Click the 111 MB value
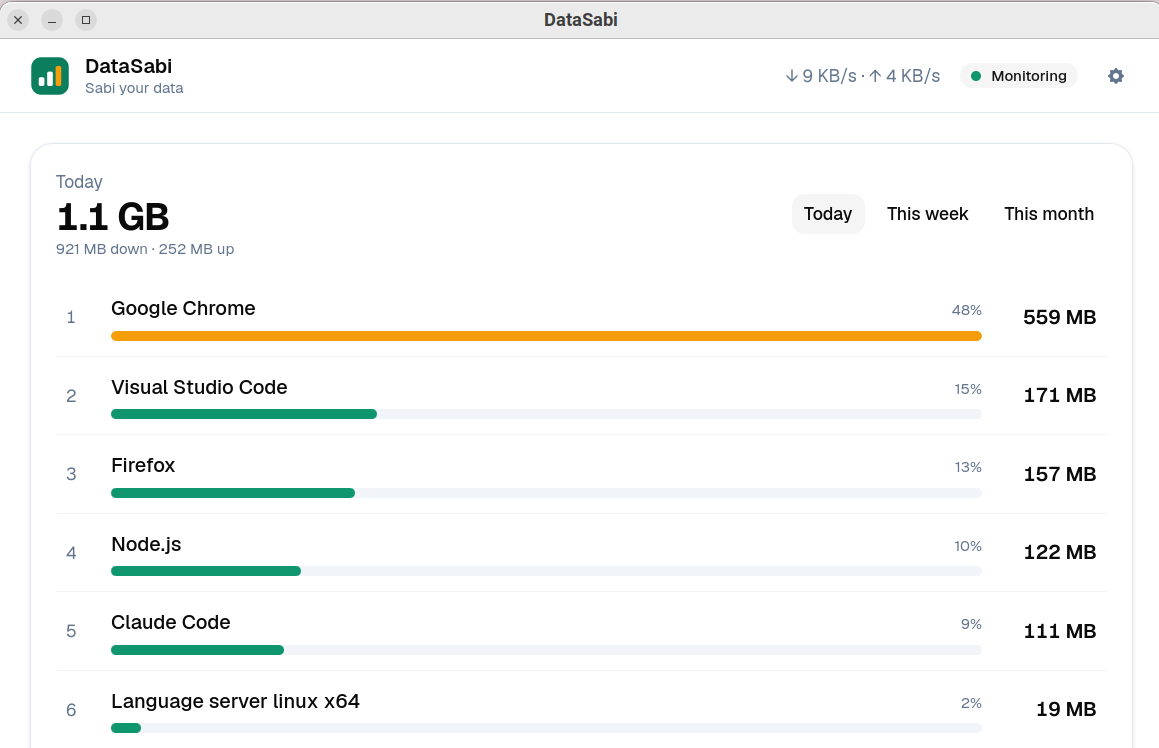This screenshot has width=1159, height=748. (x=1059, y=632)
